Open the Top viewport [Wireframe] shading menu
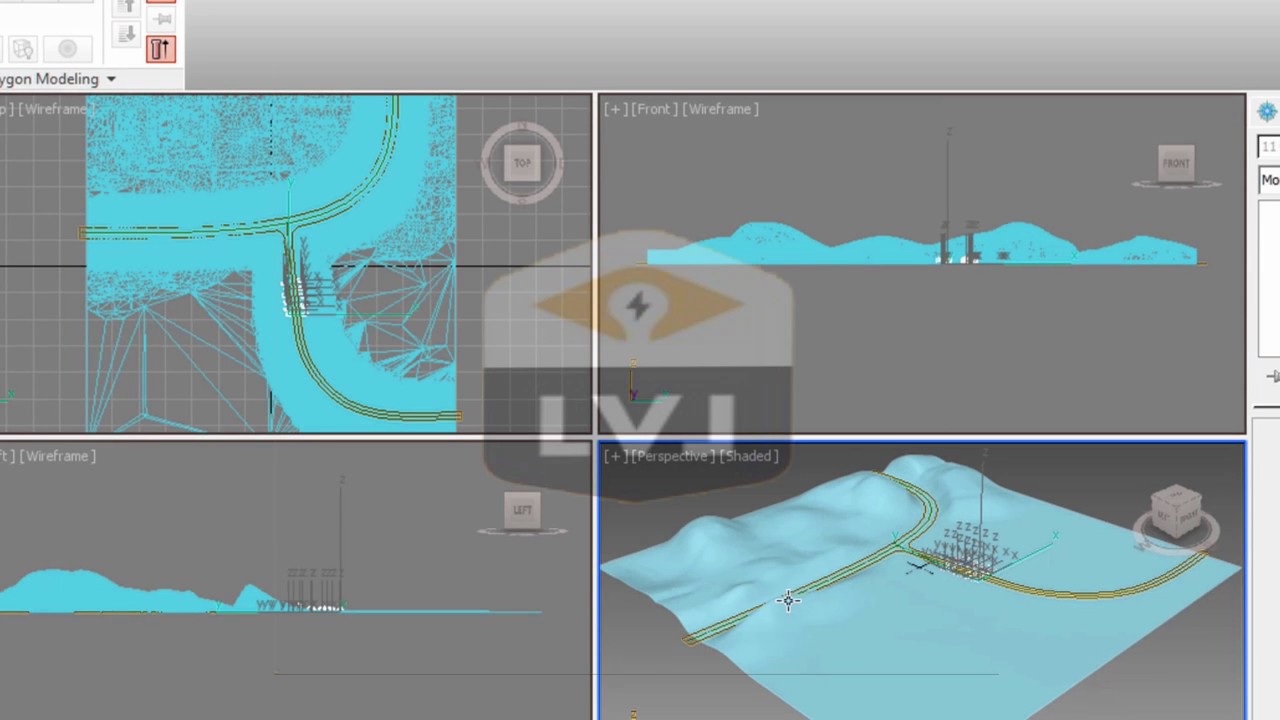The width and height of the screenshot is (1280, 720). click(56, 109)
